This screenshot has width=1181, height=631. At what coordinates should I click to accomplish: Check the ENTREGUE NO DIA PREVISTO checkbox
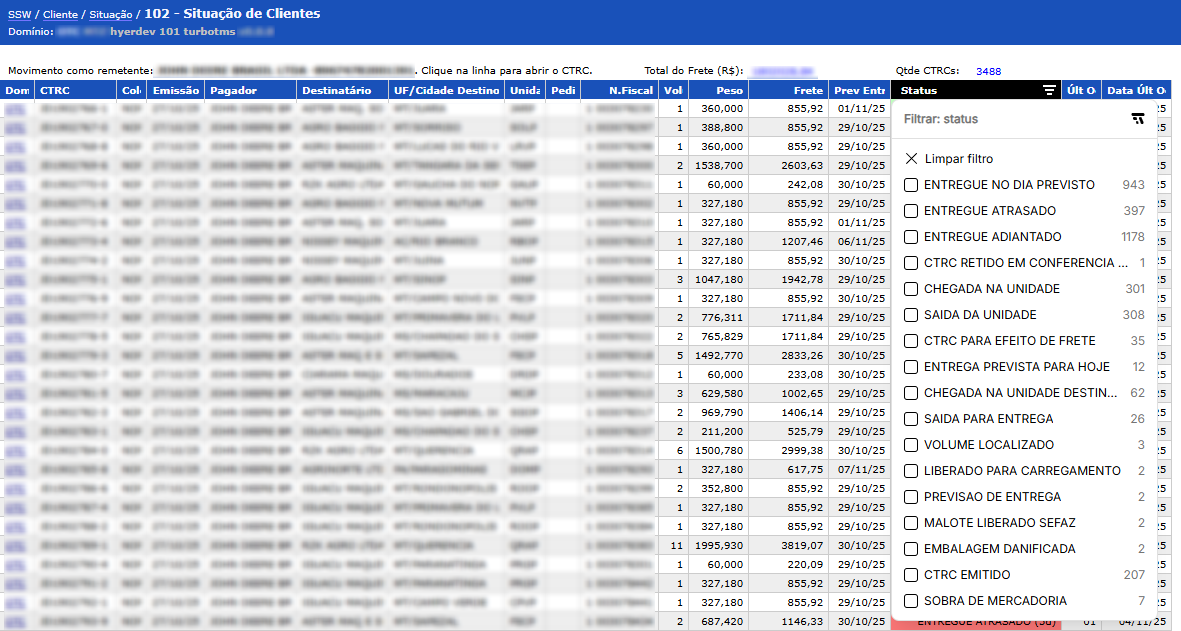coord(910,185)
